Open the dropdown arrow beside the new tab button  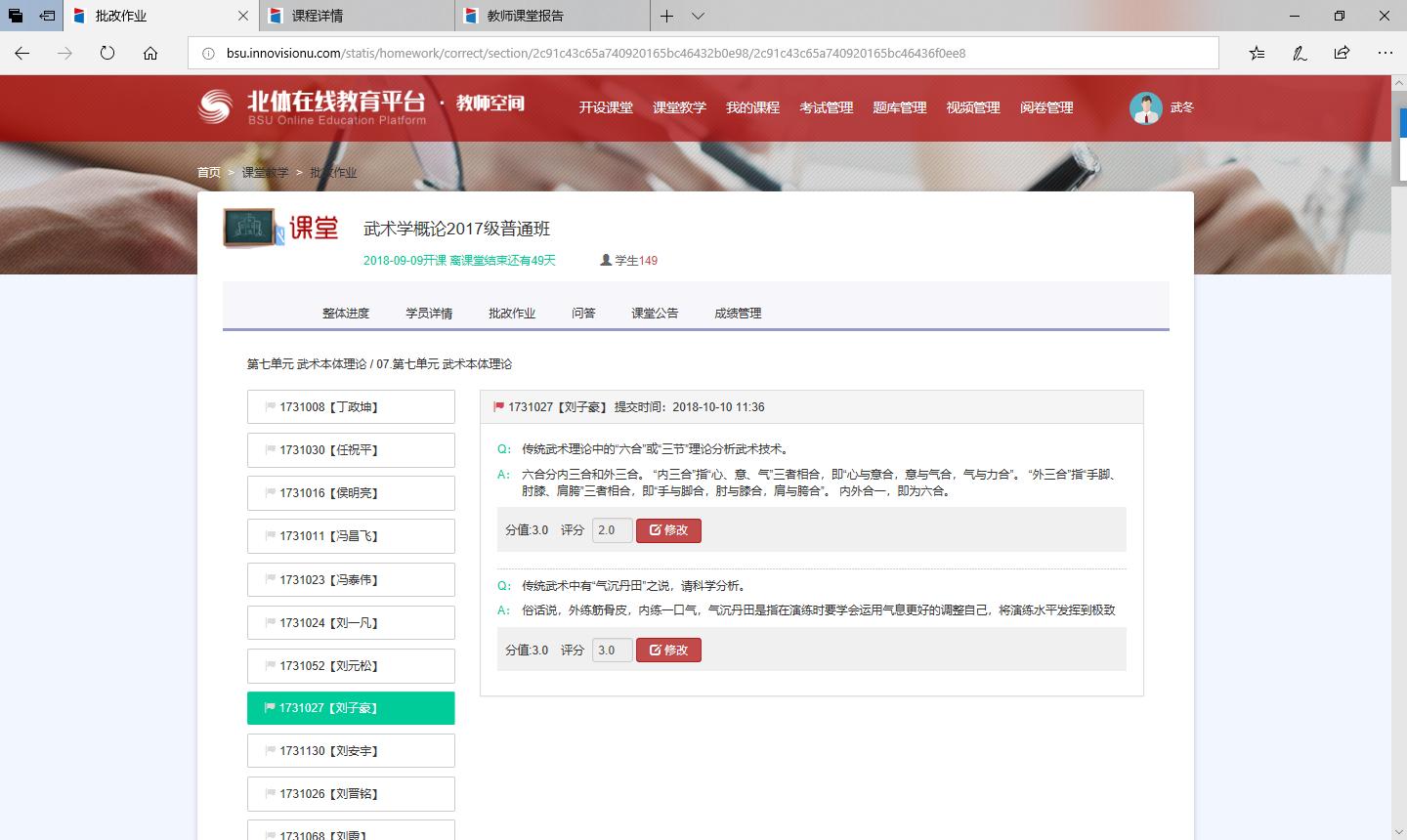tap(697, 16)
